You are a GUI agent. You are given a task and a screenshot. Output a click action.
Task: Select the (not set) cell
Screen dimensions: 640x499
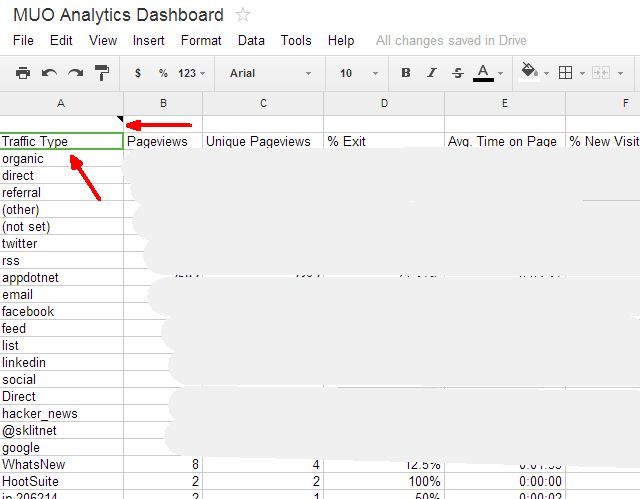(x=61, y=226)
